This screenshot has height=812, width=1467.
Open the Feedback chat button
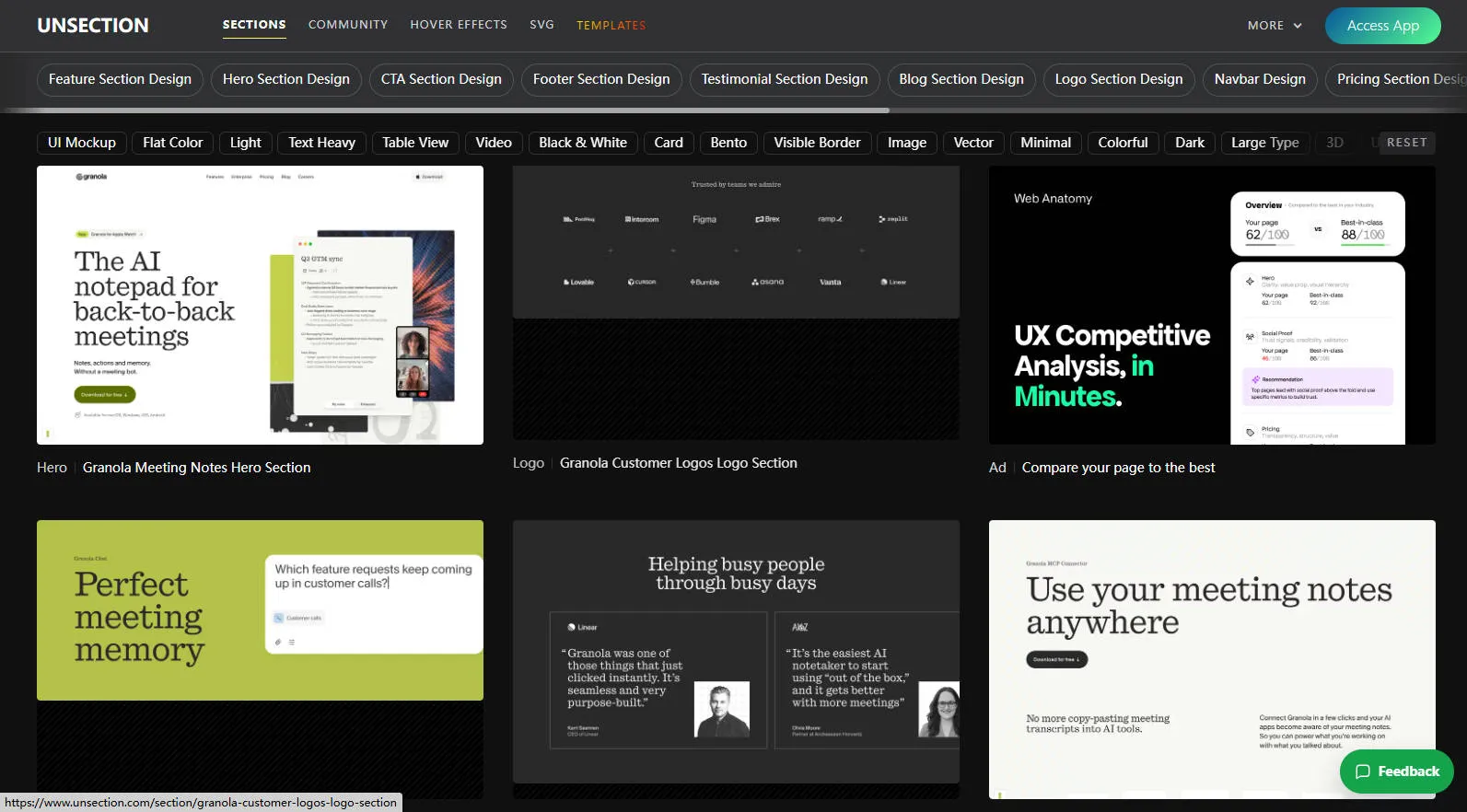pos(1397,771)
